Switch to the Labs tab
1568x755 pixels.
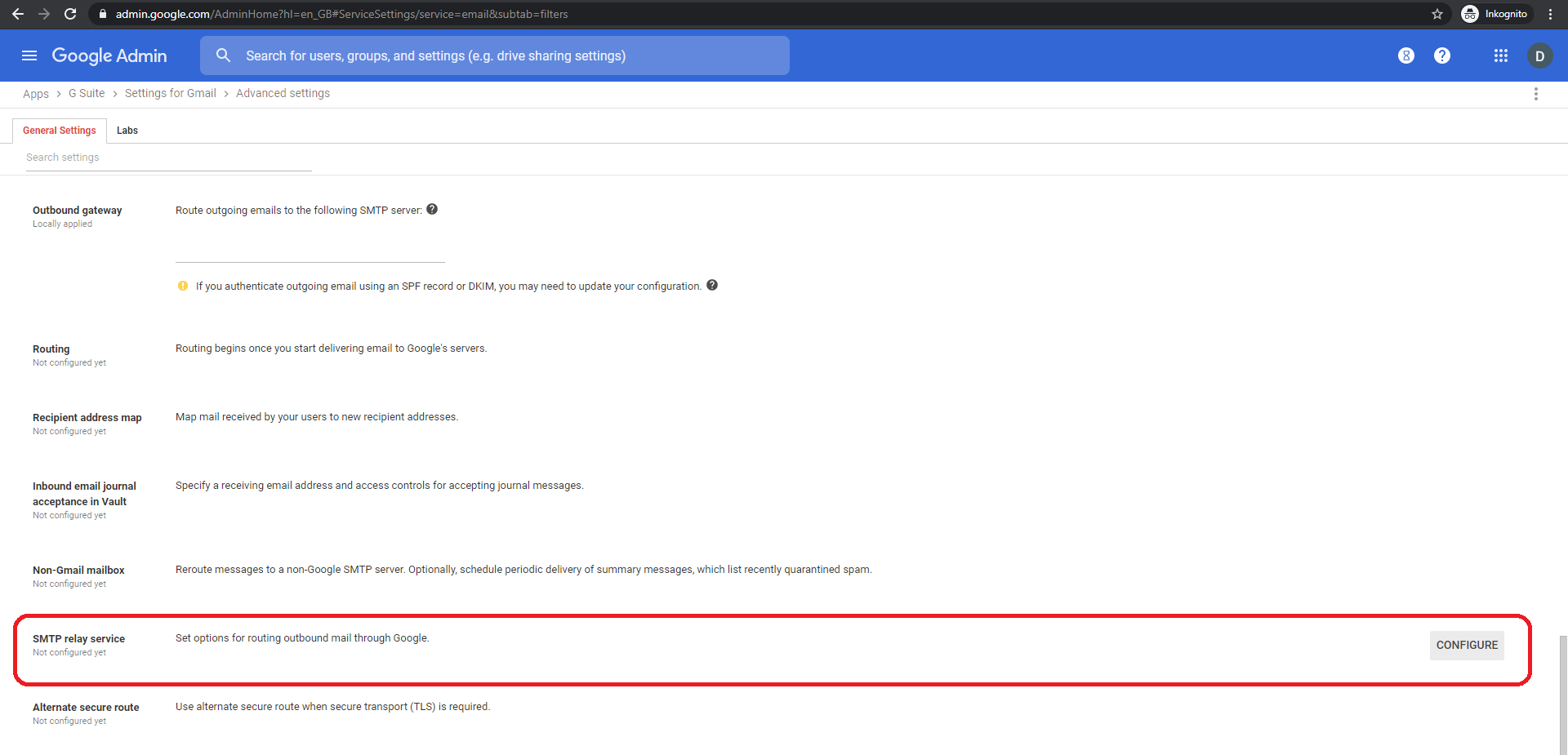(127, 131)
